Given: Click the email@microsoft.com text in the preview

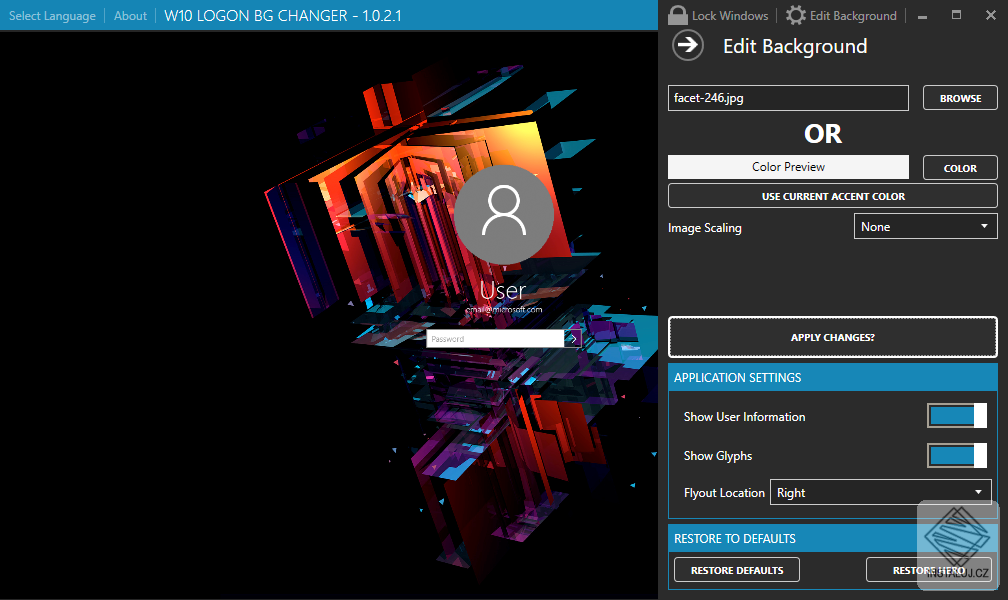Looking at the screenshot, I should 504,309.
